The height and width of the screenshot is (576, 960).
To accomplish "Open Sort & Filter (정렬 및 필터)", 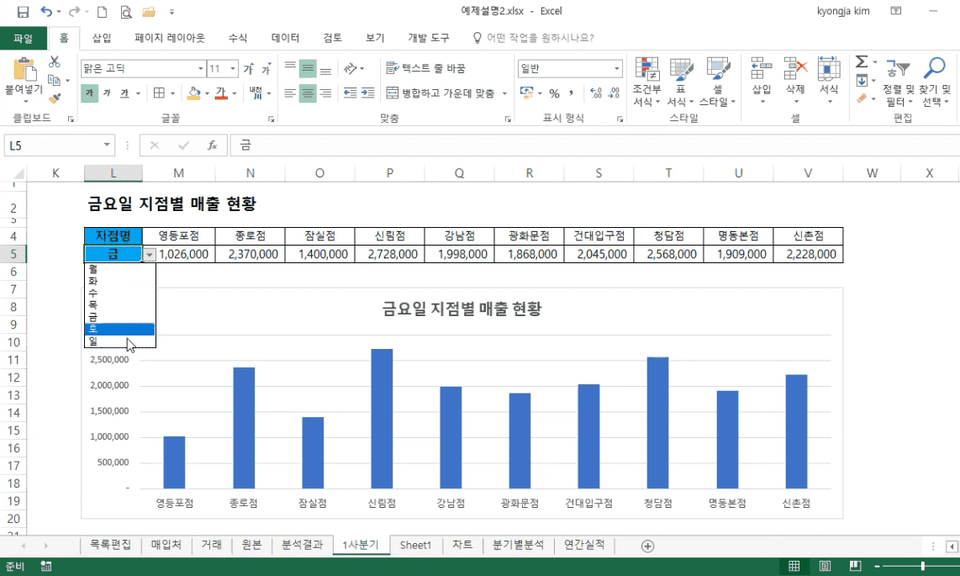I will point(898,81).
